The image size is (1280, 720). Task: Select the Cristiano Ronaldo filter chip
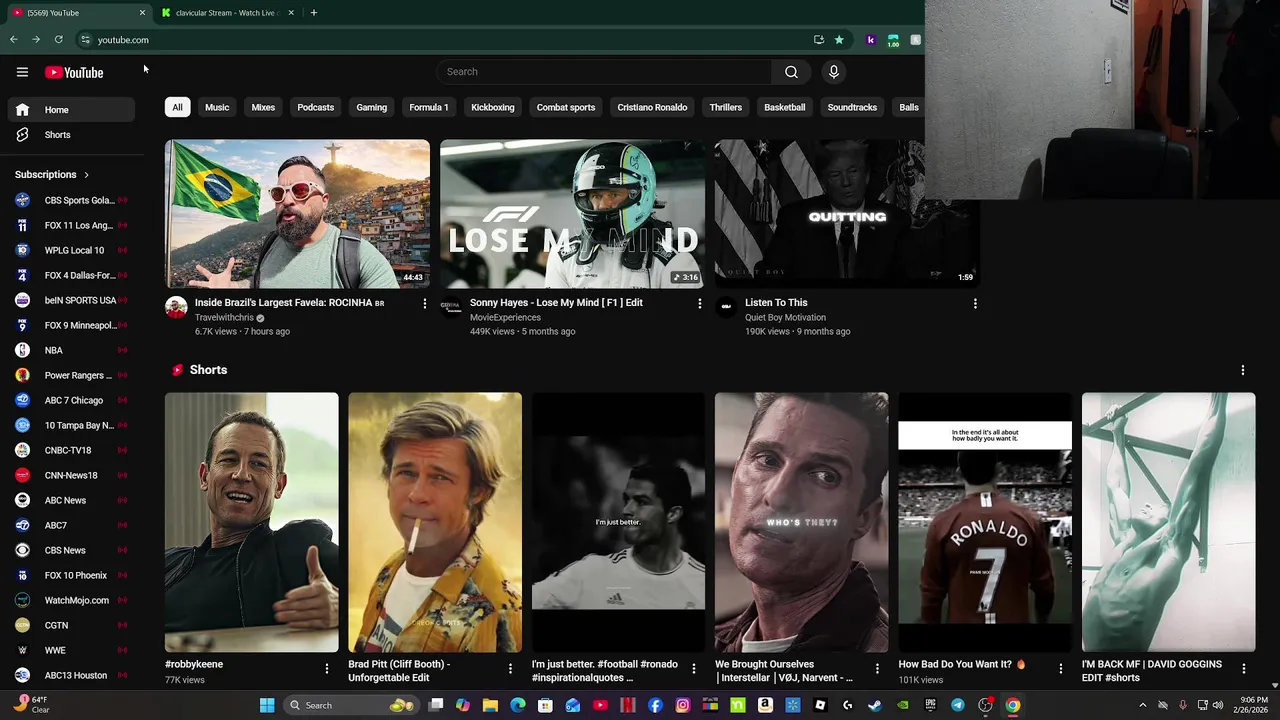652,107
